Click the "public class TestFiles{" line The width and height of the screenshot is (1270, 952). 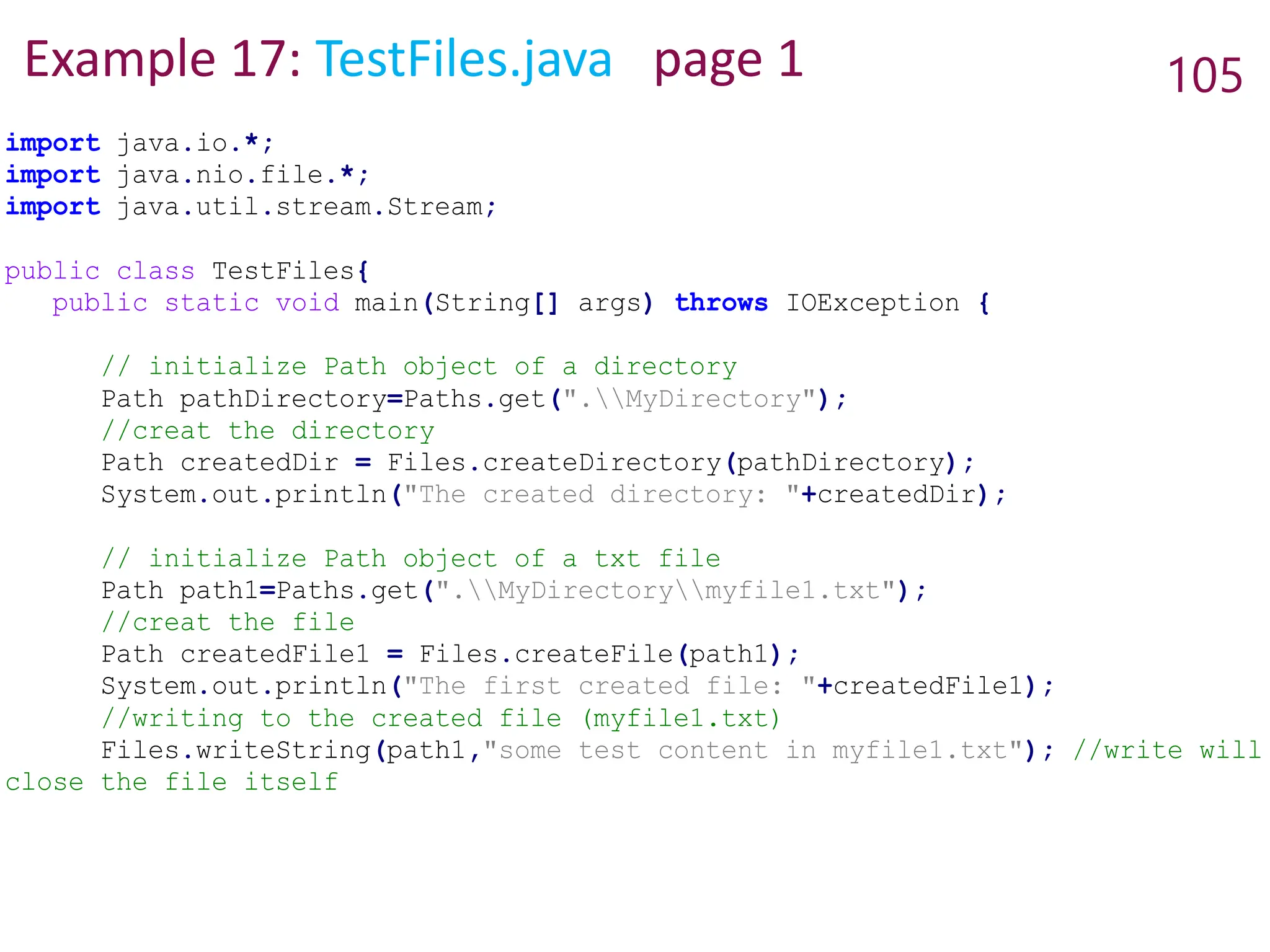click(x=187, y=271)
